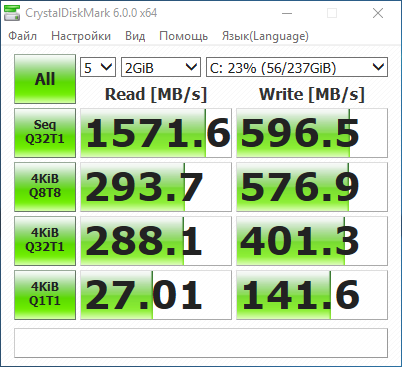This screenshot has width=402, height=367.
Task: Open the drive selector showing C: 23%
Action: pos(297,67)
